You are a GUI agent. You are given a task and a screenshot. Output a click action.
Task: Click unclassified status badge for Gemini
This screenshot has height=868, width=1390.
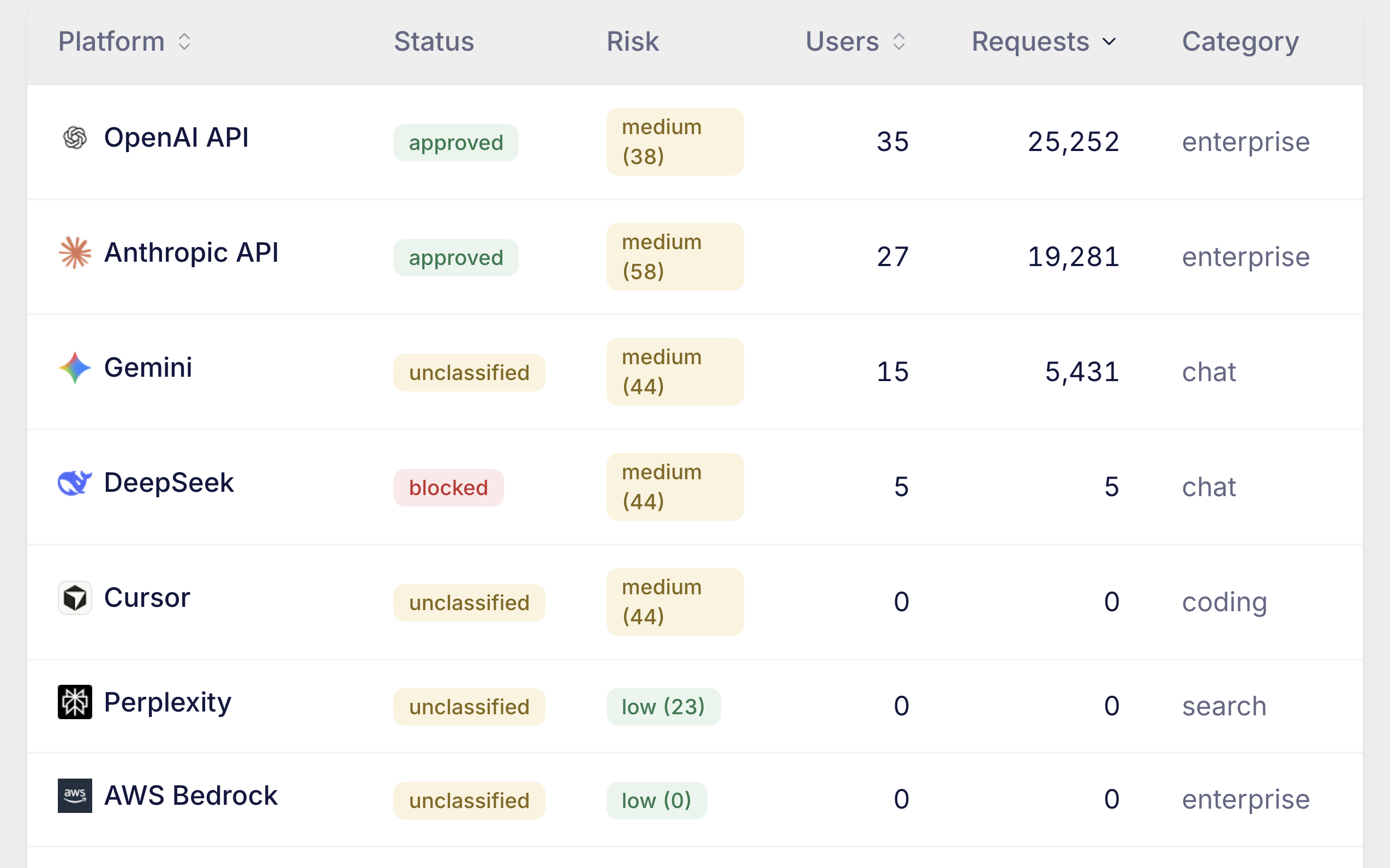469,372
